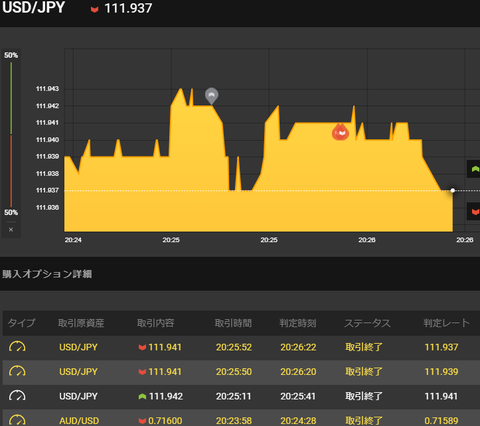Screen dimensions: 480x426
Task: Click the judgment rate 111.939 in the table
Action: click(441, 372)
